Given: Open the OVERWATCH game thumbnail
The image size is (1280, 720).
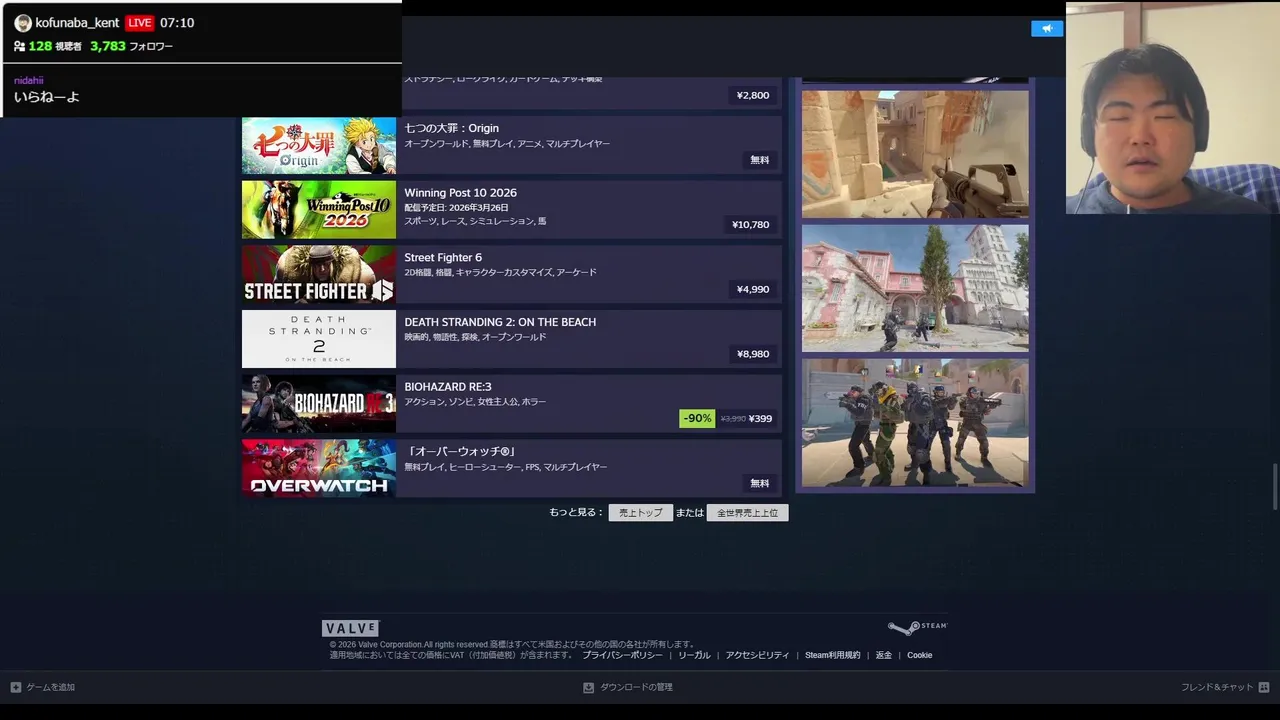Looking at the screenshot, I should (x=319, y=468).
